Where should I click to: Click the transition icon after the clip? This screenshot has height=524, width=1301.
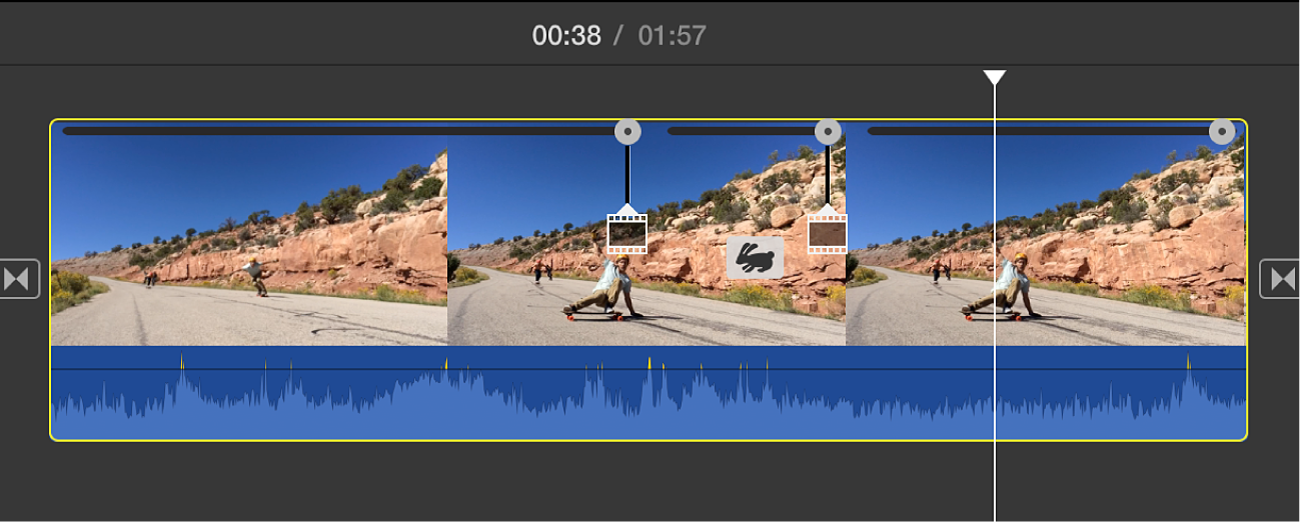point(1280,279)
